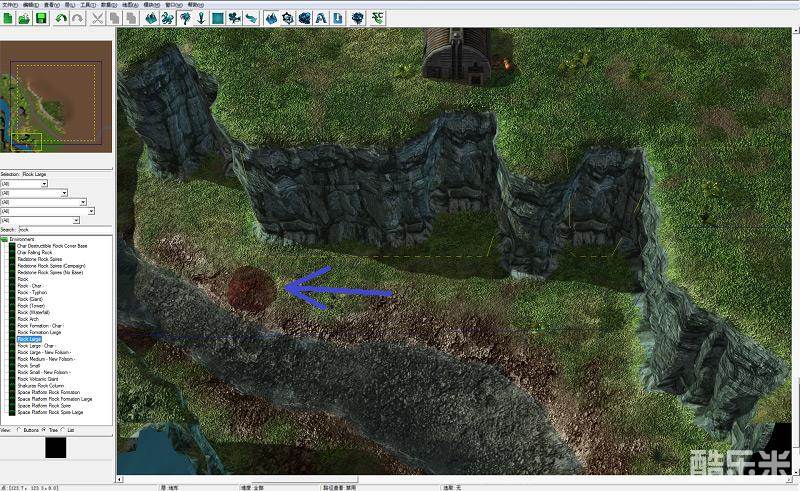Switch palette view to Buttons

tap(20, 430)
